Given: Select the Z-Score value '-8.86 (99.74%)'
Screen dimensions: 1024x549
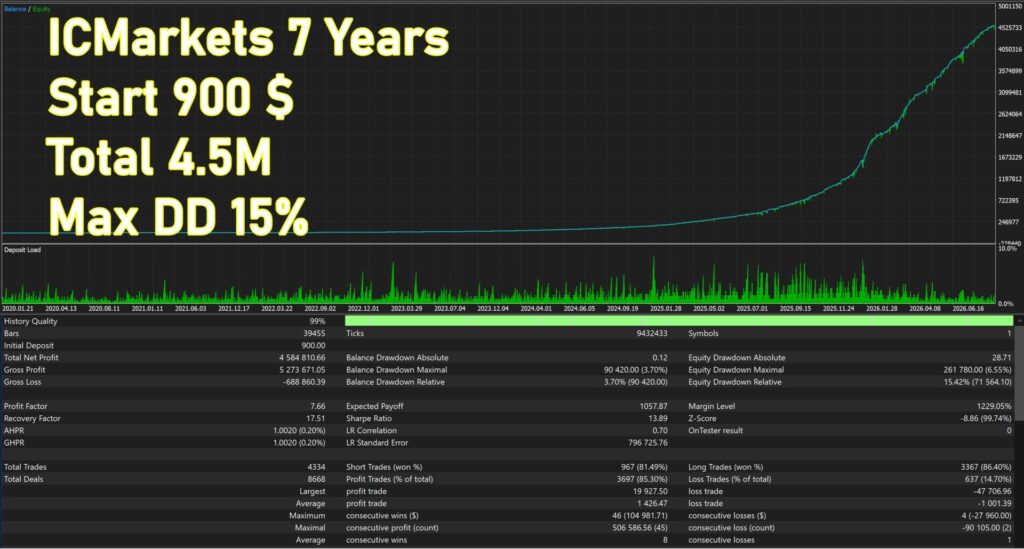Looking at the screenshot, I should (x=985, y=418).
